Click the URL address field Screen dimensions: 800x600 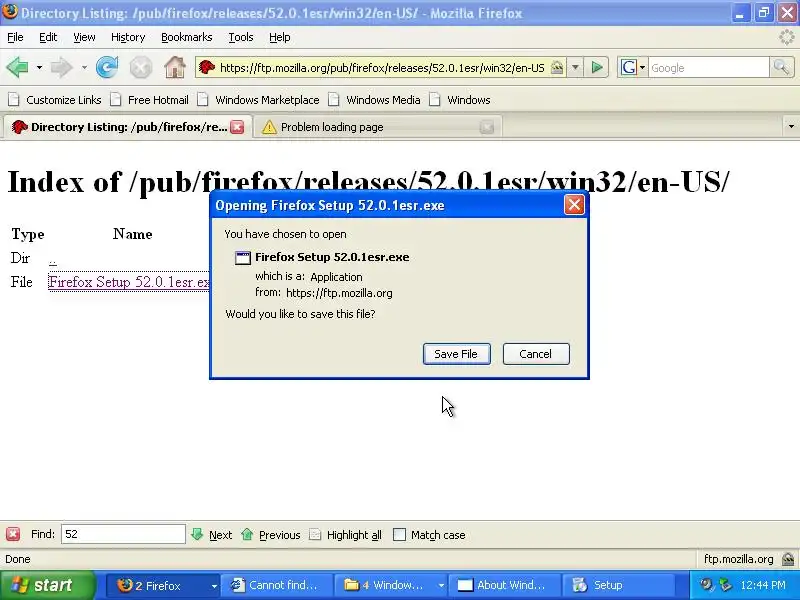382,67
